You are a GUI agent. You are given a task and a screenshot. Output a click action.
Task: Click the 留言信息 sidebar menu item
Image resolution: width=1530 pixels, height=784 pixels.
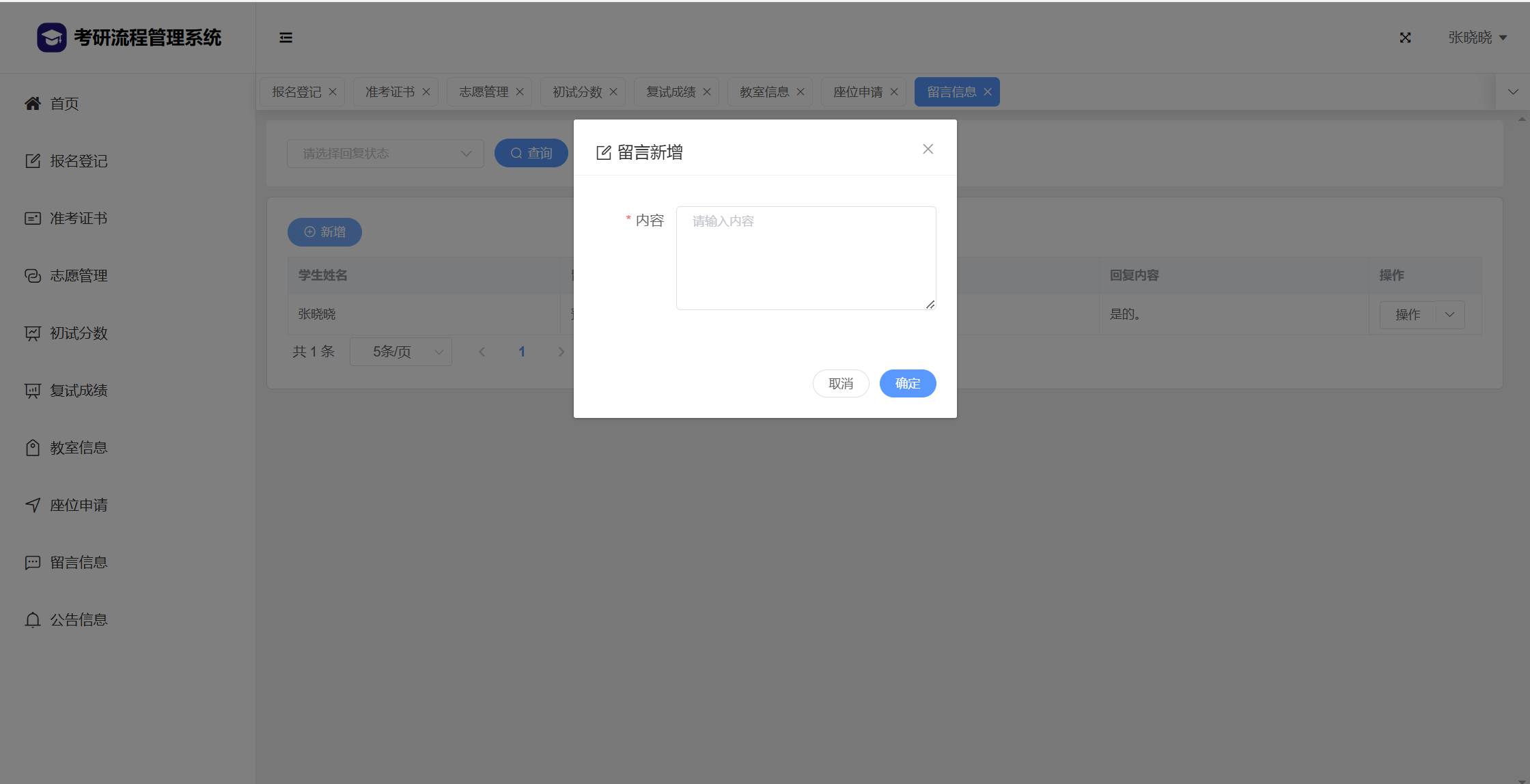[x=78, y=562]
